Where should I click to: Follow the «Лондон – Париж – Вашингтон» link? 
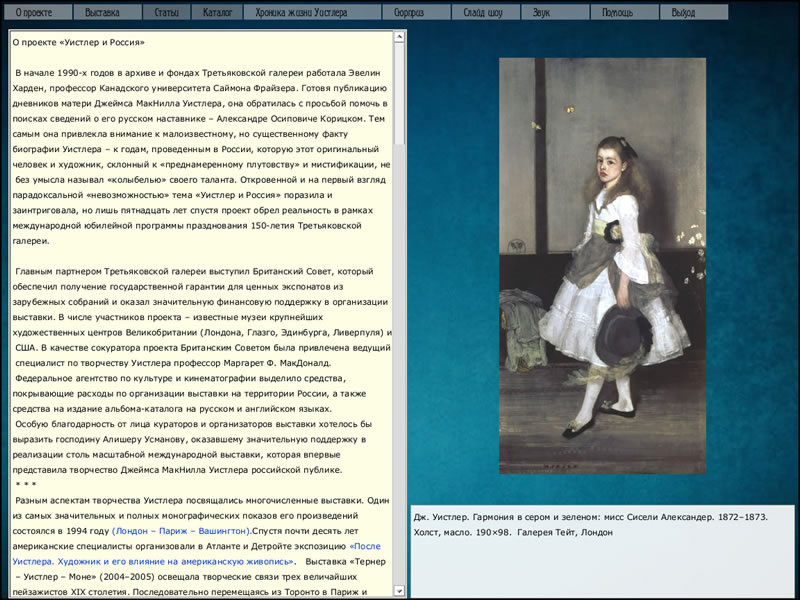[x=181, y=530]
